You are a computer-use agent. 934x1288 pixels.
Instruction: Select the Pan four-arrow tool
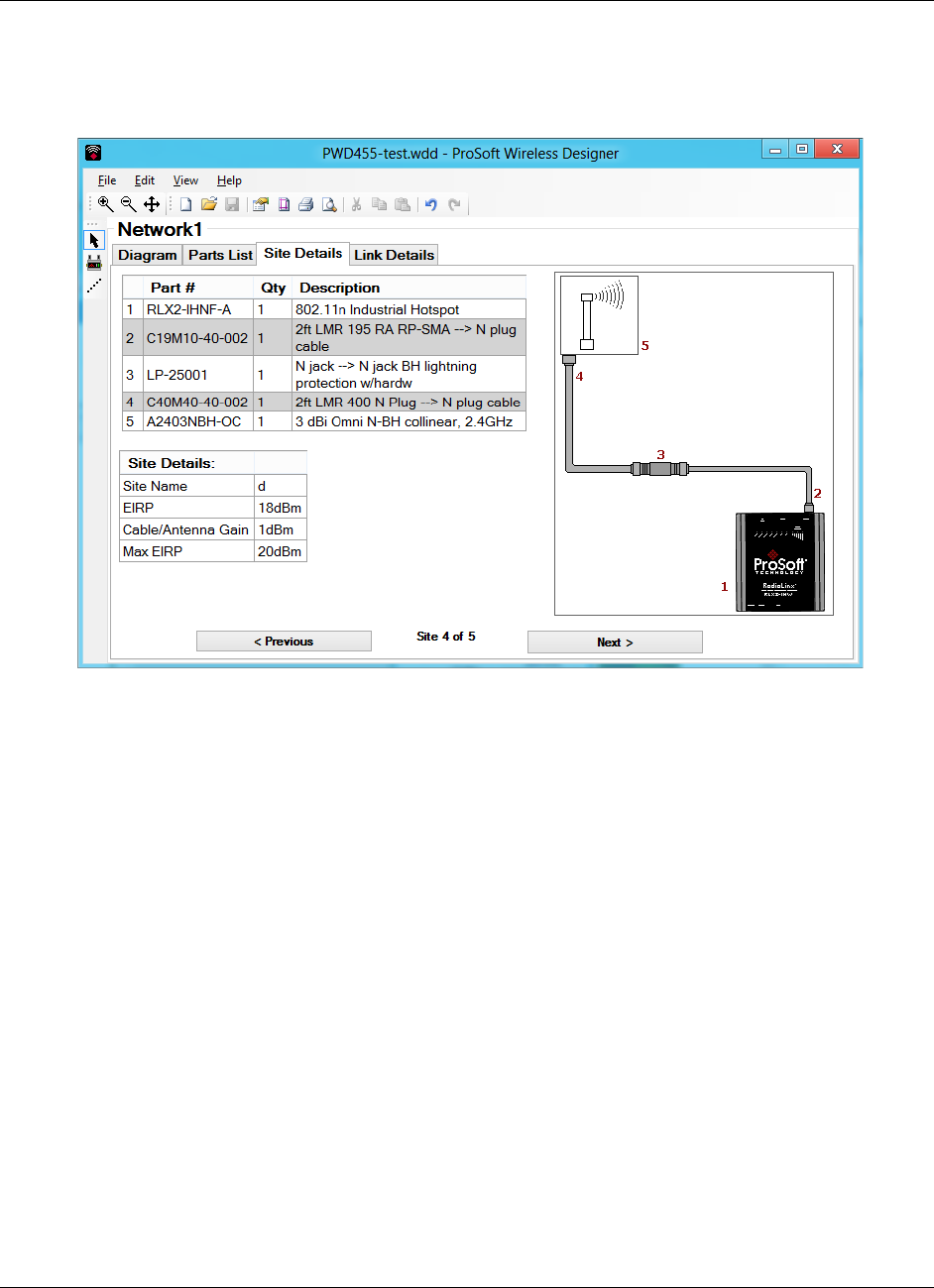152,204
